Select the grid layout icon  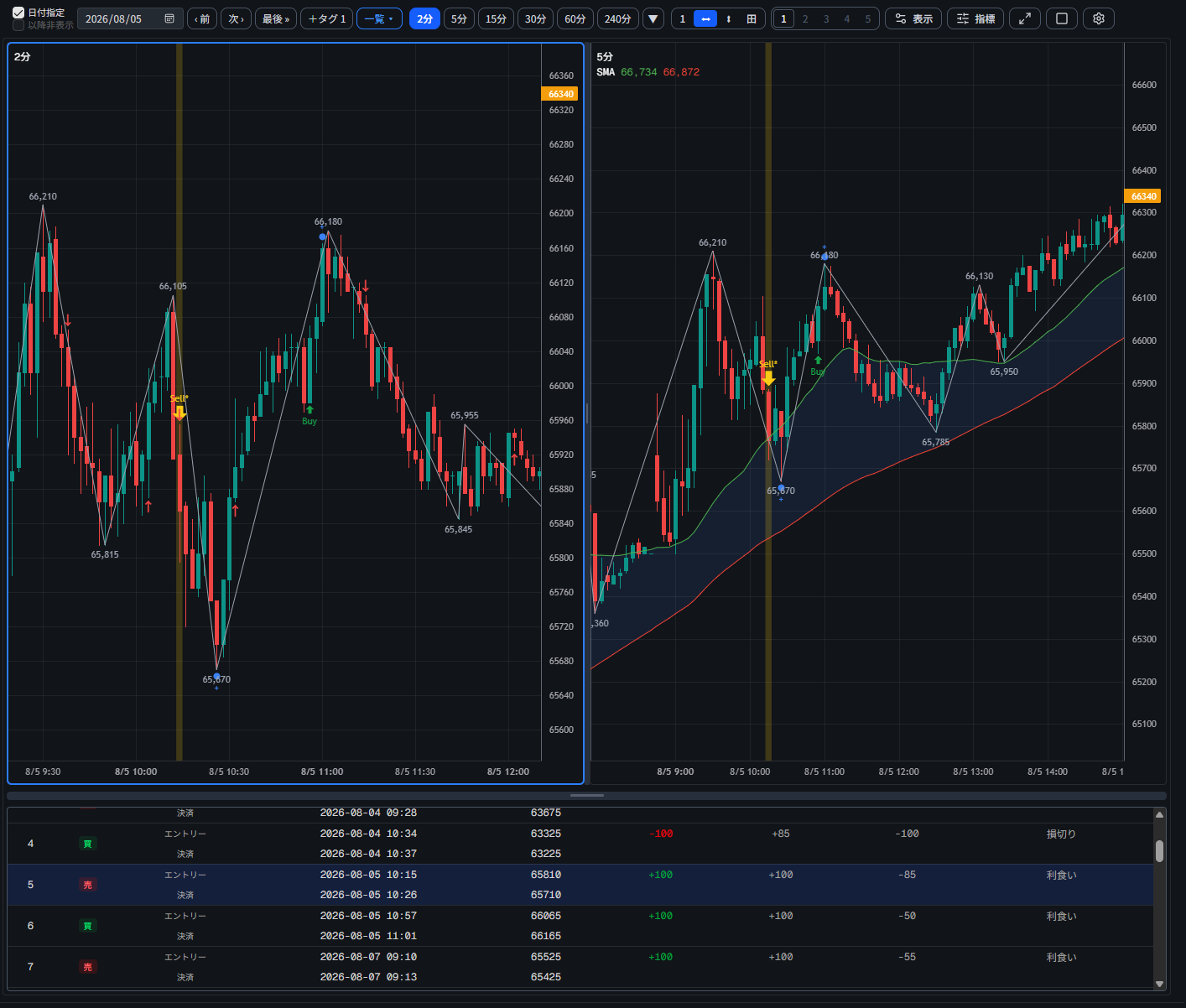point(752,18)
